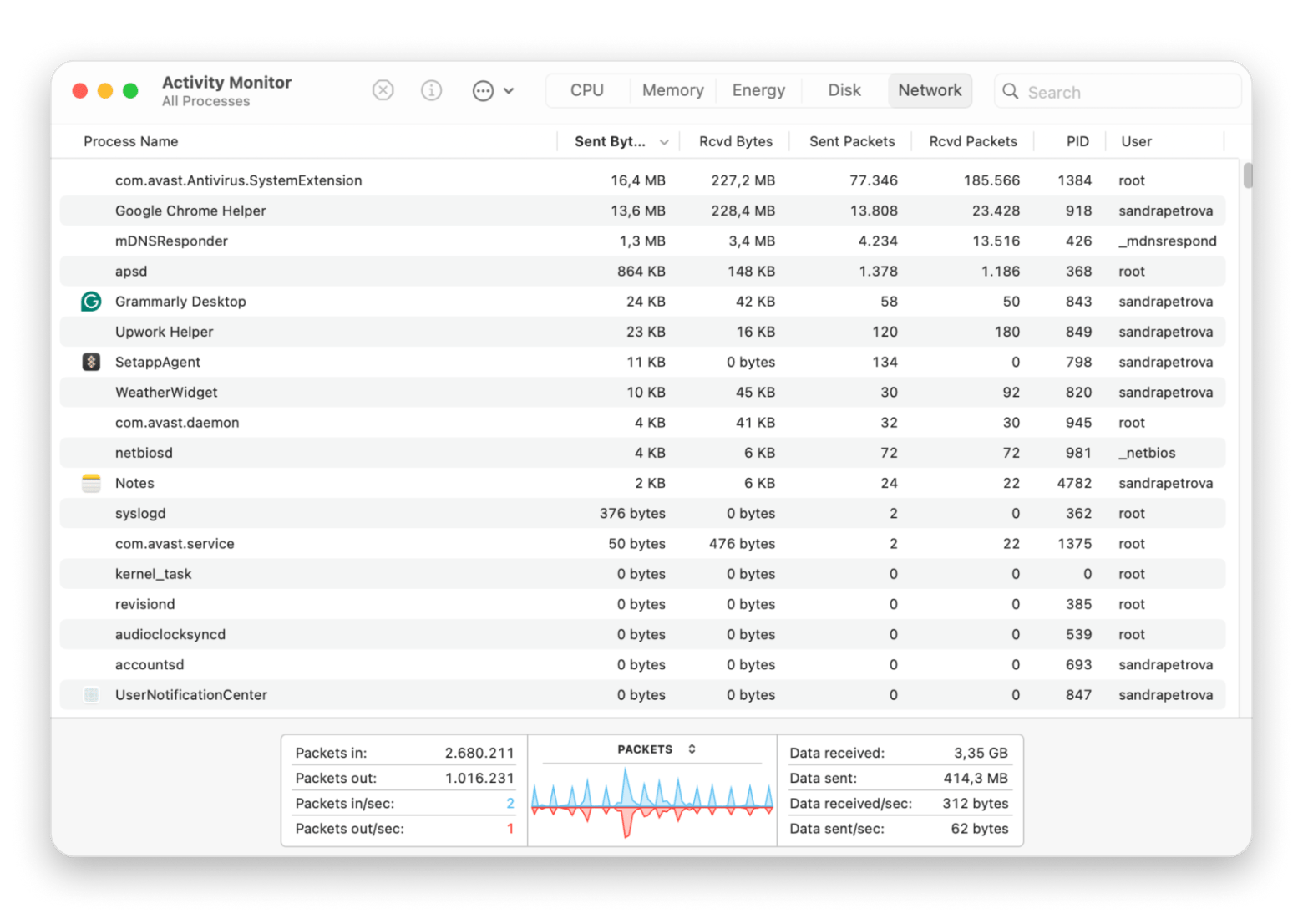Click the stop process (X) toolbar icon
1303x924 pixels.
383,90
